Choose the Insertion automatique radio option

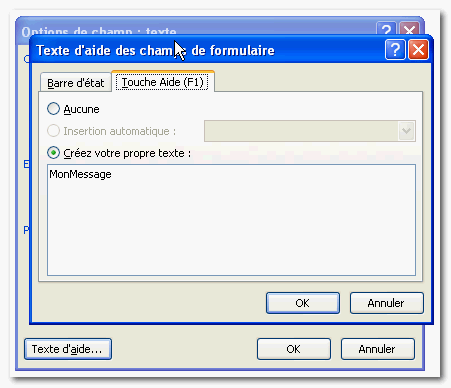tap(53, 131)
